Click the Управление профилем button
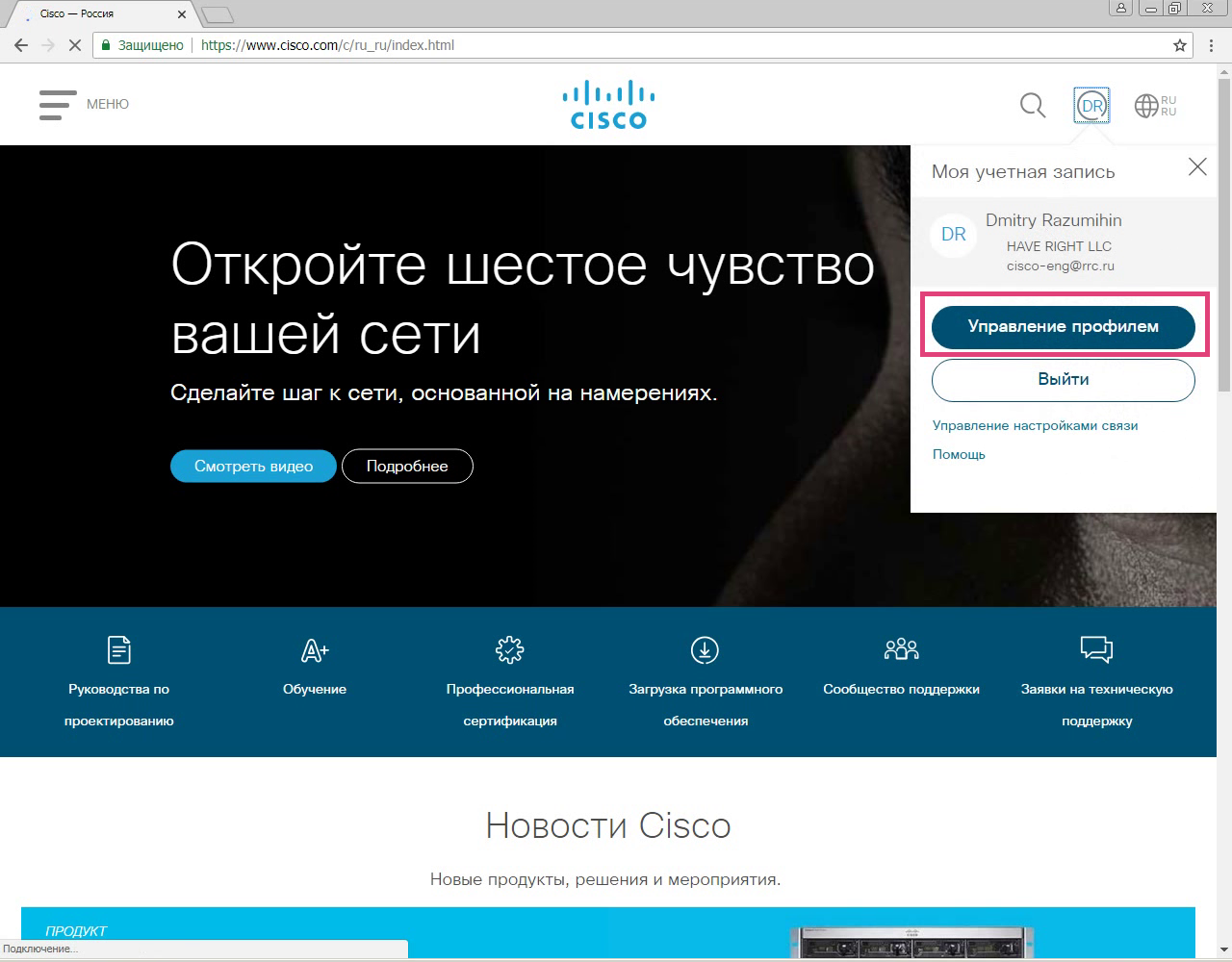Viewport: 1232px width, 962px height. (1064, 327)
